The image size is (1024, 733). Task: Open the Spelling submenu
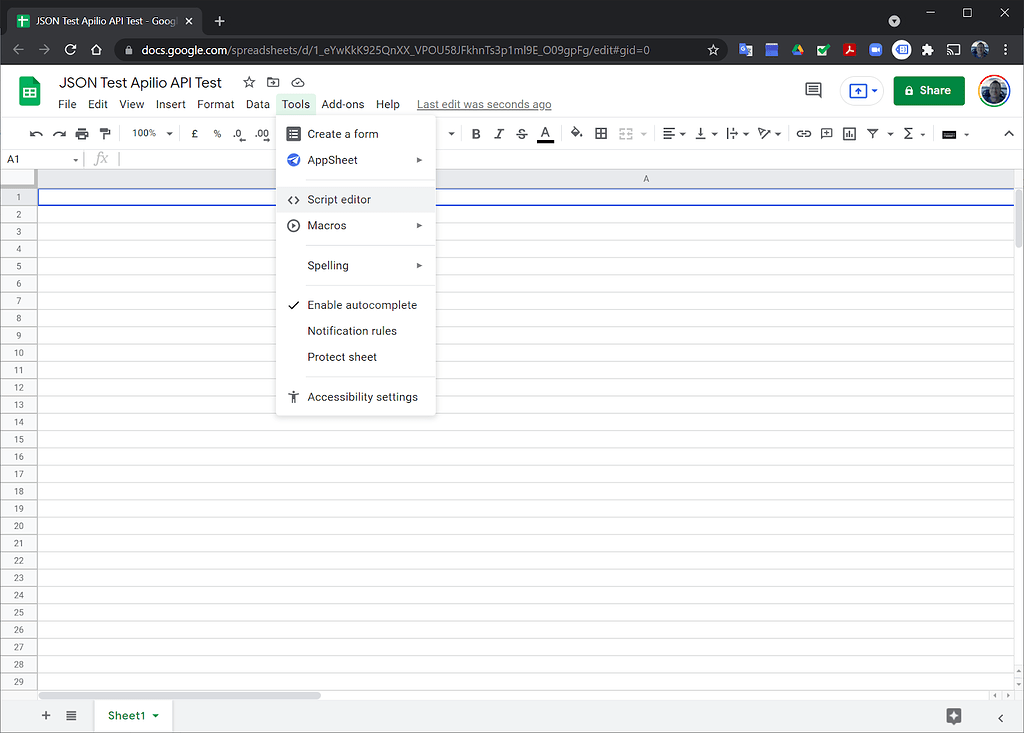pos(328,265)
